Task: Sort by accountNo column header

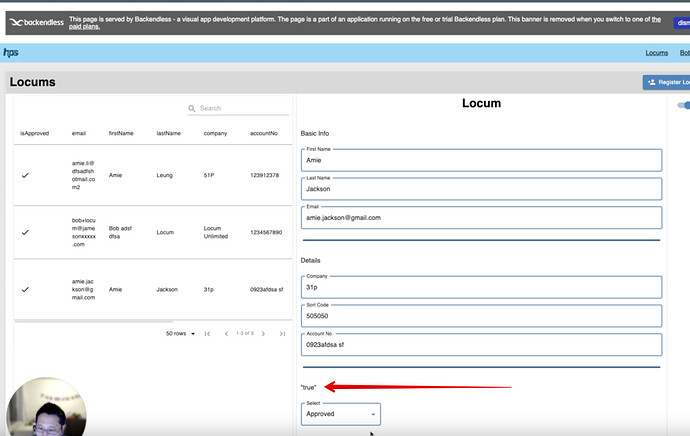Action: (x=264, y=133)
